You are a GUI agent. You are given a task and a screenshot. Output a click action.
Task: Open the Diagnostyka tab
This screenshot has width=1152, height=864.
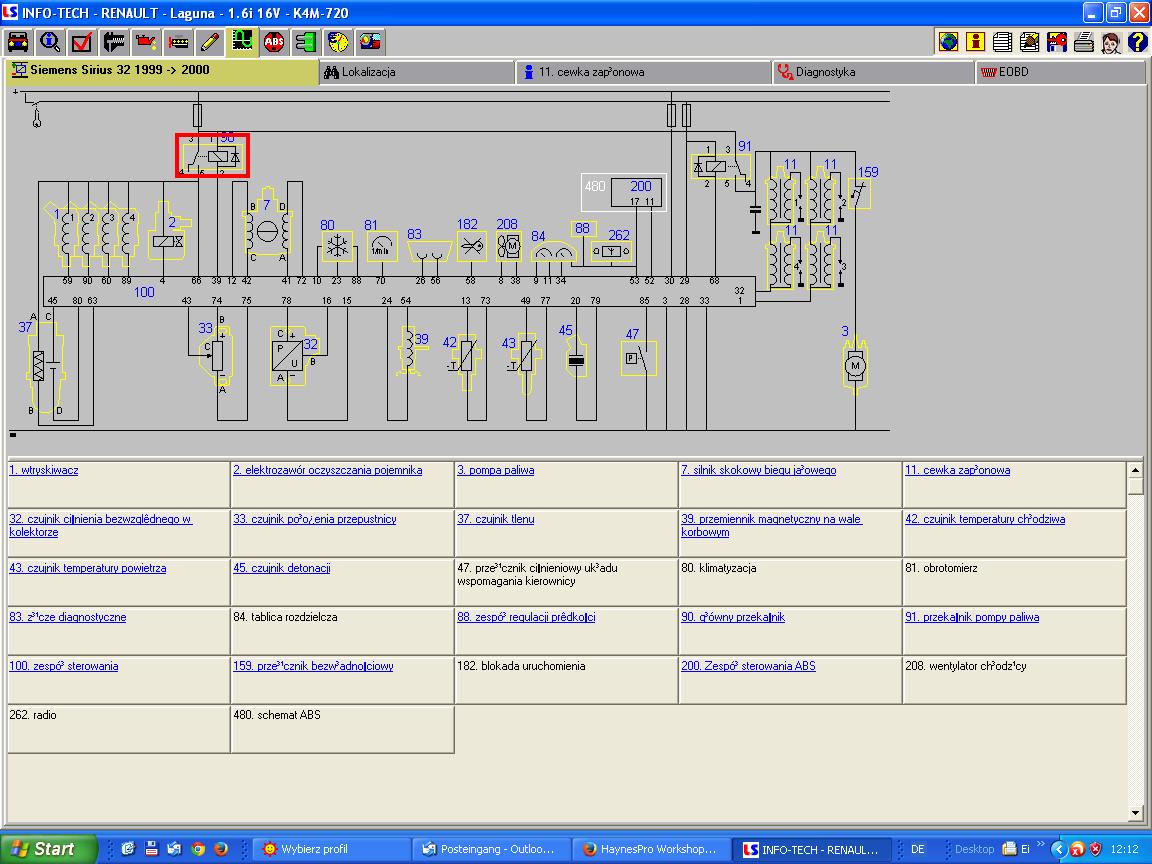pyautogui.click(x=825, y=72)
